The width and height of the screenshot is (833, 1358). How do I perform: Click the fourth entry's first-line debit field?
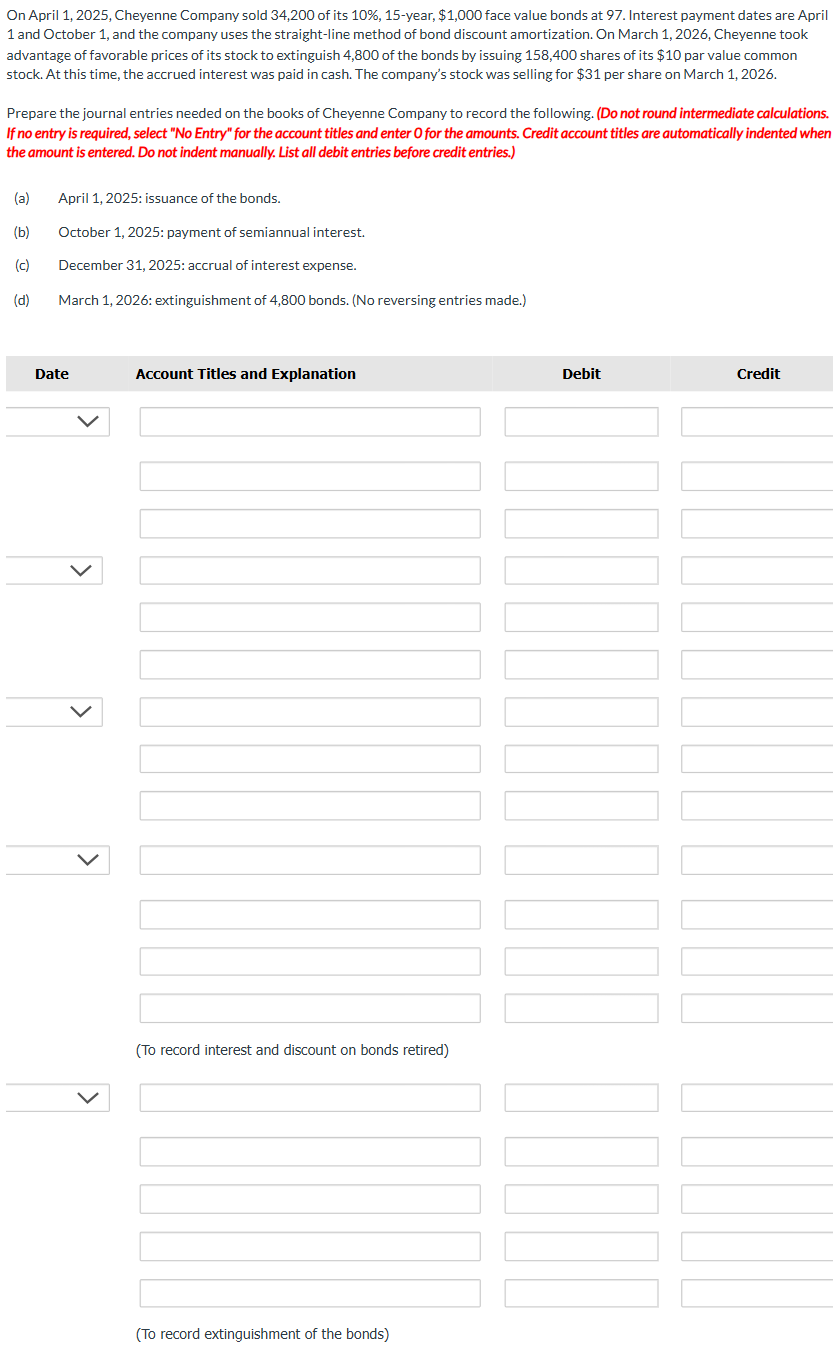coord(581,860)
